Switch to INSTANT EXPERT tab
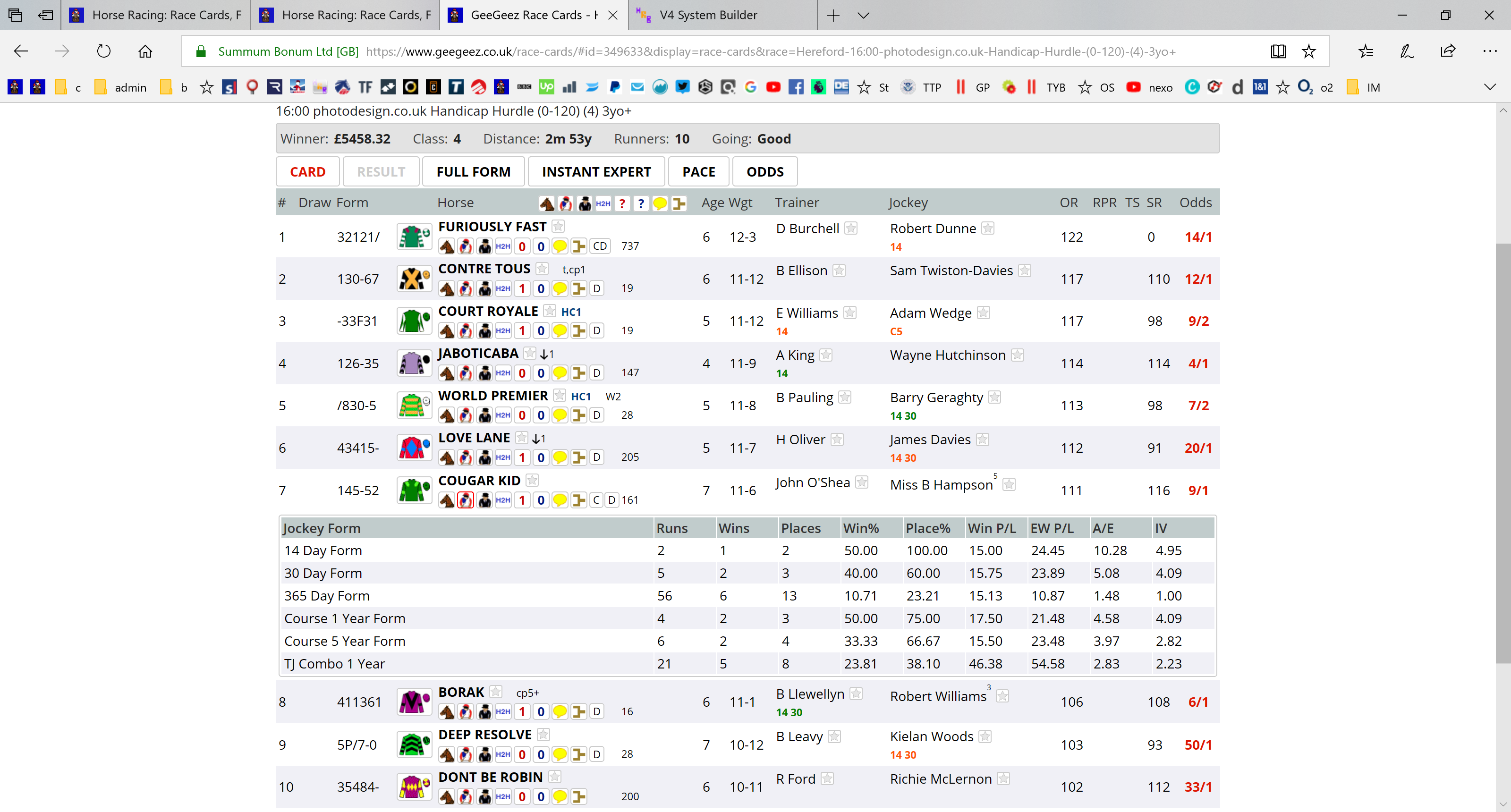Image resolution: width=1511 pixels, height=812 pixels. (x=596, y=172)
